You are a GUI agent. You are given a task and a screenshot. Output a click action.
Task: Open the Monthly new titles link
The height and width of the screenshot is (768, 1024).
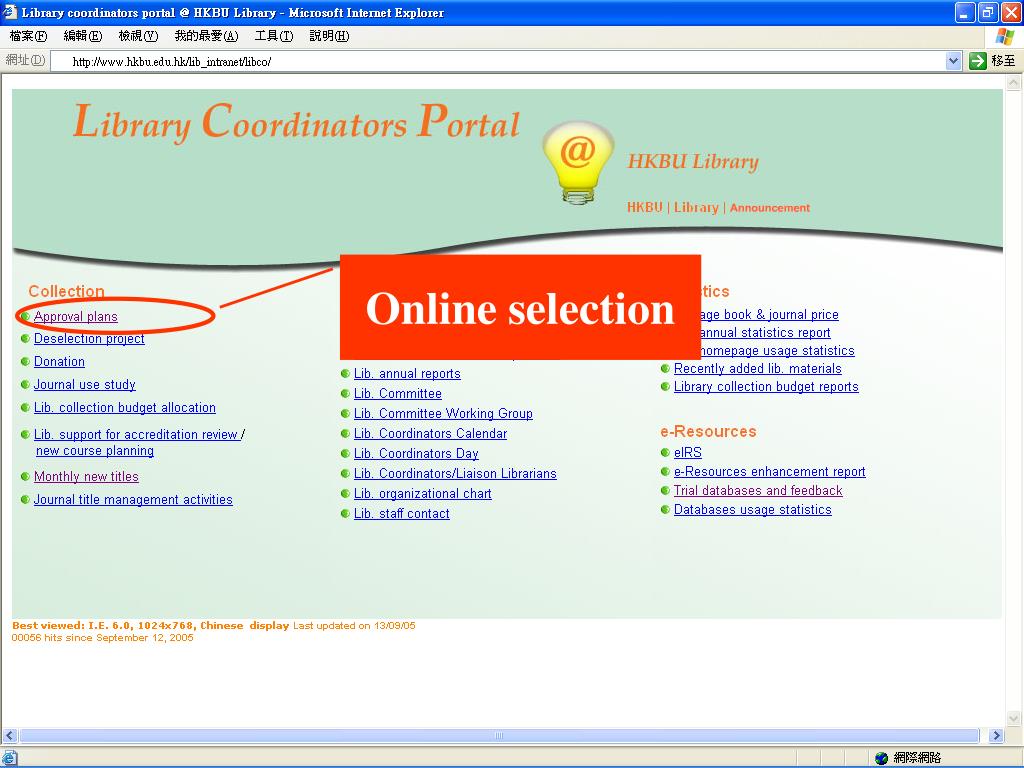86,477
